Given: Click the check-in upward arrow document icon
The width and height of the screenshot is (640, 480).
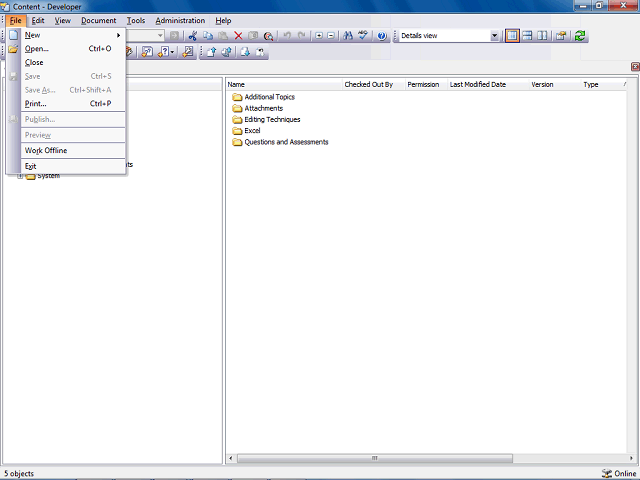Looking at the screenshot, I should click(x=211, y=52).
